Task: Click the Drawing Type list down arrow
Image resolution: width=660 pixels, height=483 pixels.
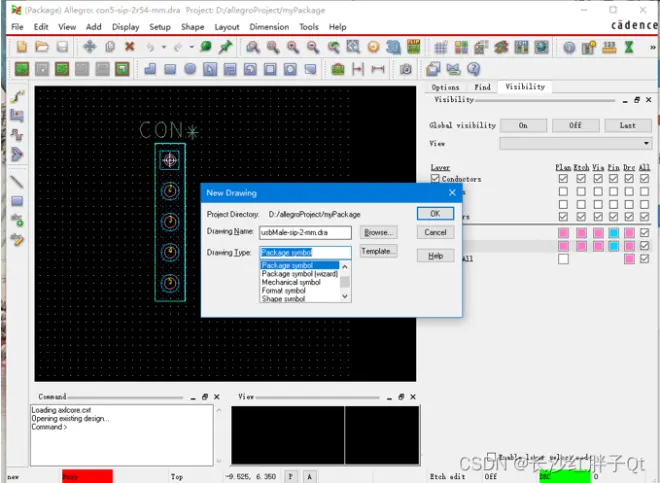Action: coord(345,296)
